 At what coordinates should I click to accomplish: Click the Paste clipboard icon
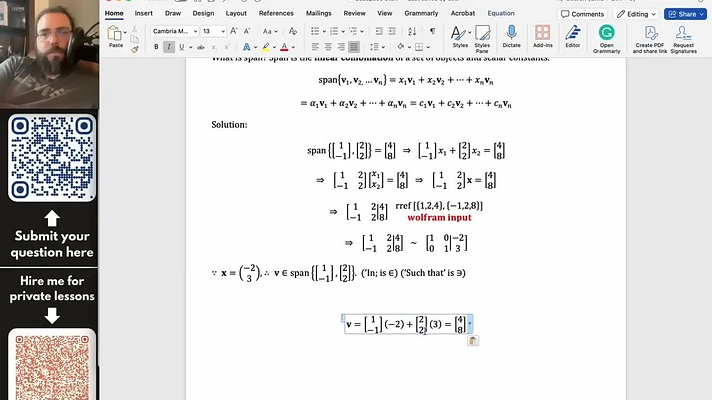click(x=114, y=34)
